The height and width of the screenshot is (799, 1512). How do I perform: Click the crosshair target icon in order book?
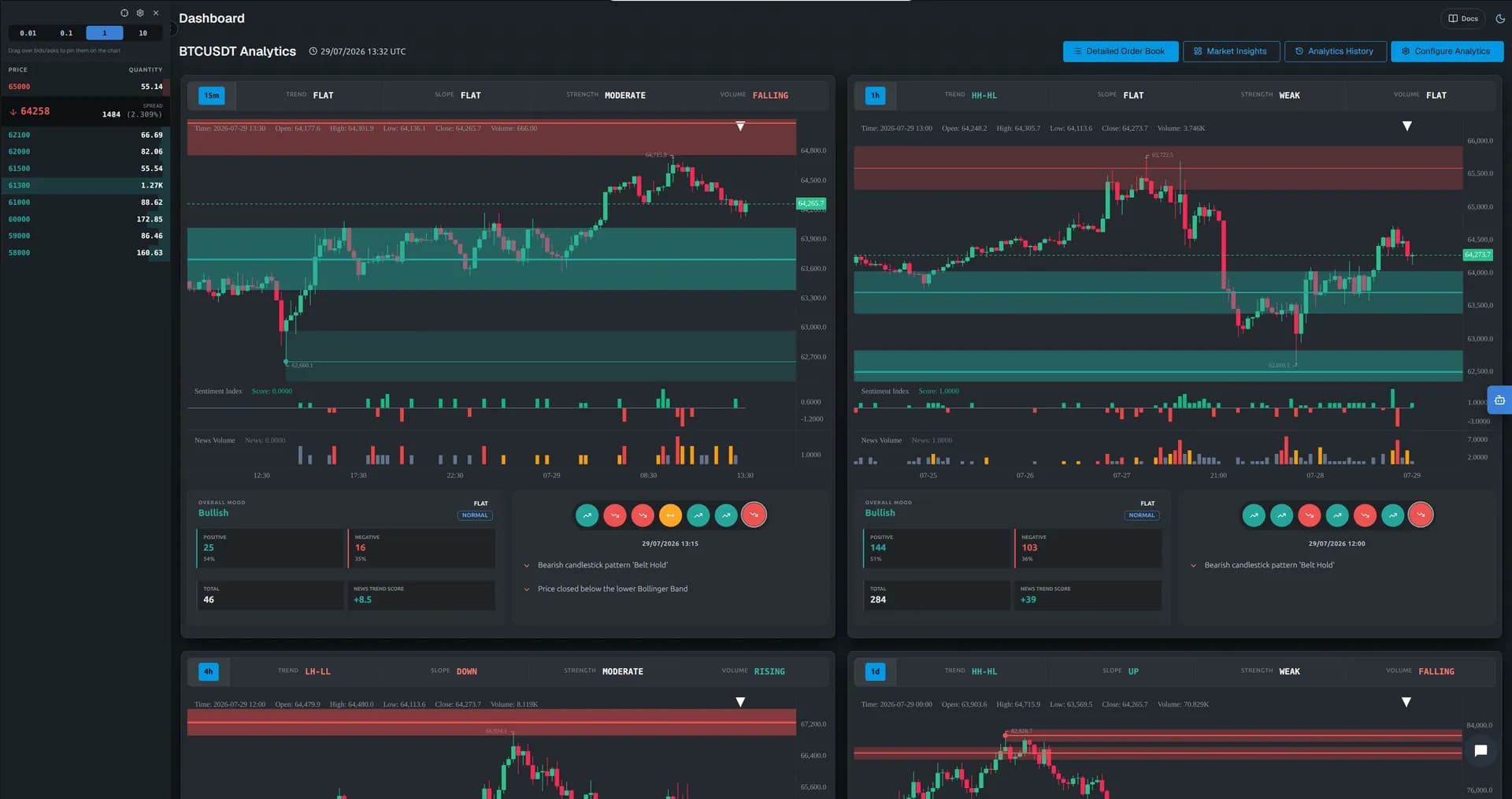click(124, 13)
